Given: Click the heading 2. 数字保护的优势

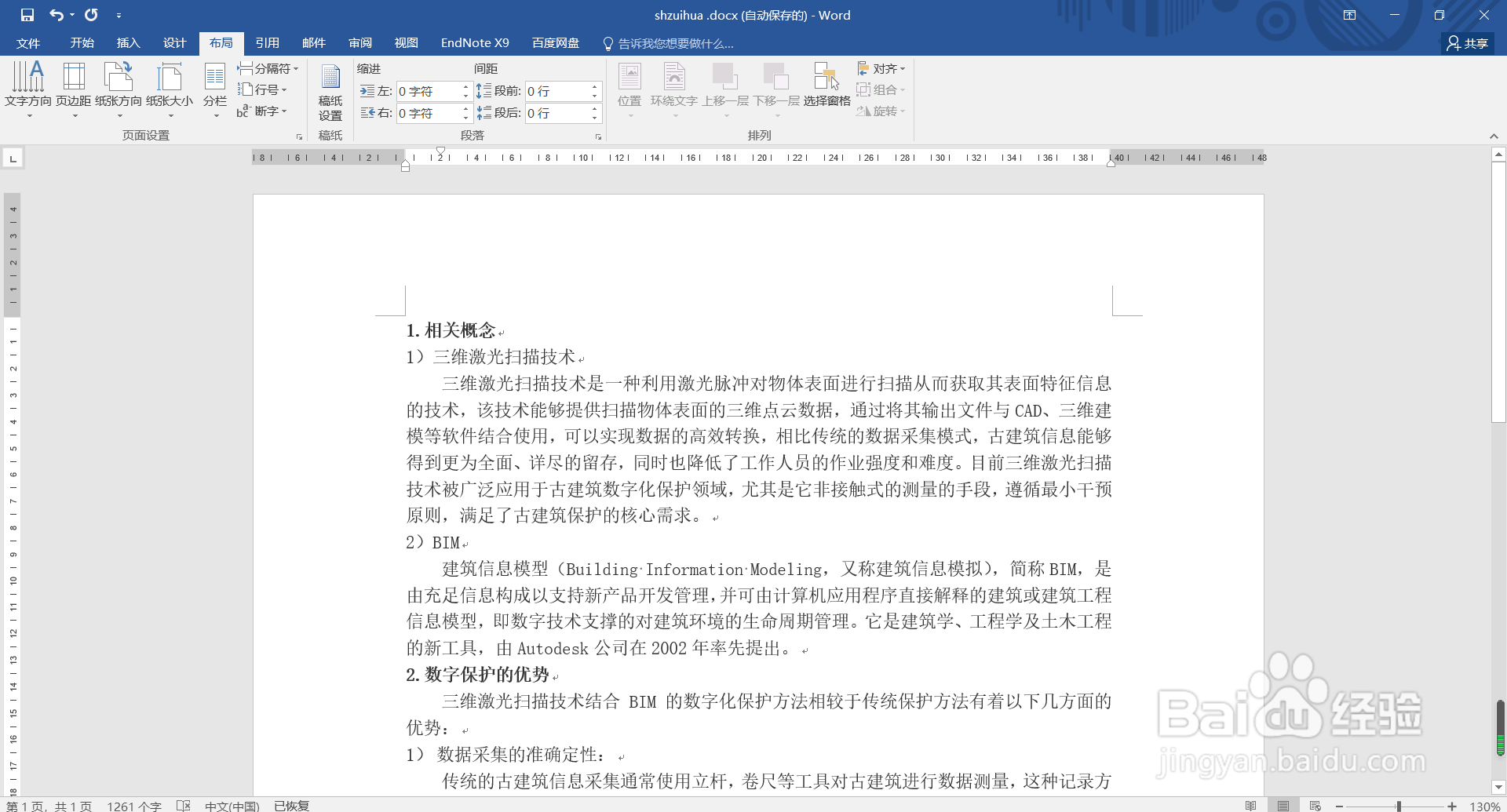Looking at the screenshot, I should point(478,675).
